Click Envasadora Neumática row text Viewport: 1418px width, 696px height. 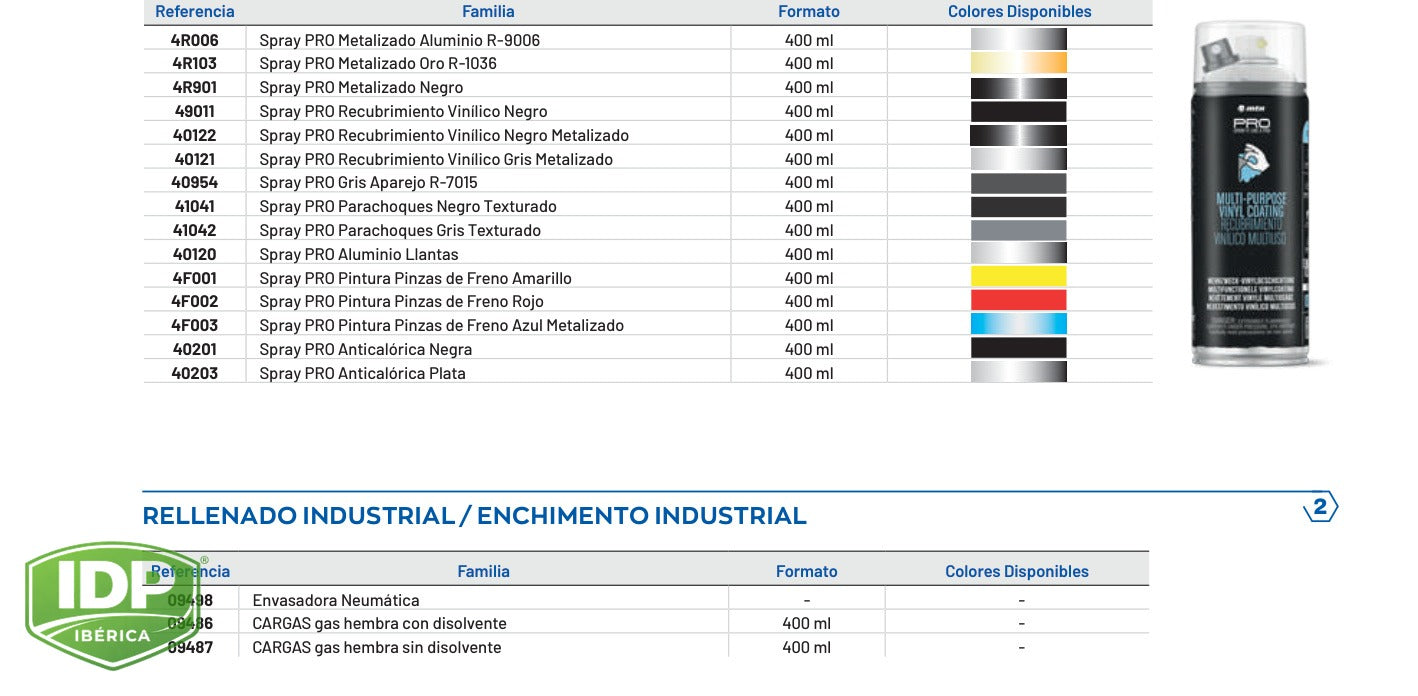(335, 600)
